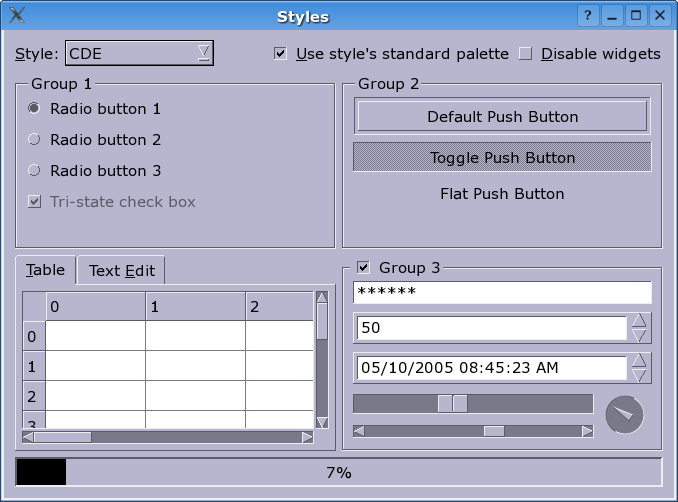678x502 pixels.
Task: Click the table's vertical scrollbar up arrow
Action: 322,297
